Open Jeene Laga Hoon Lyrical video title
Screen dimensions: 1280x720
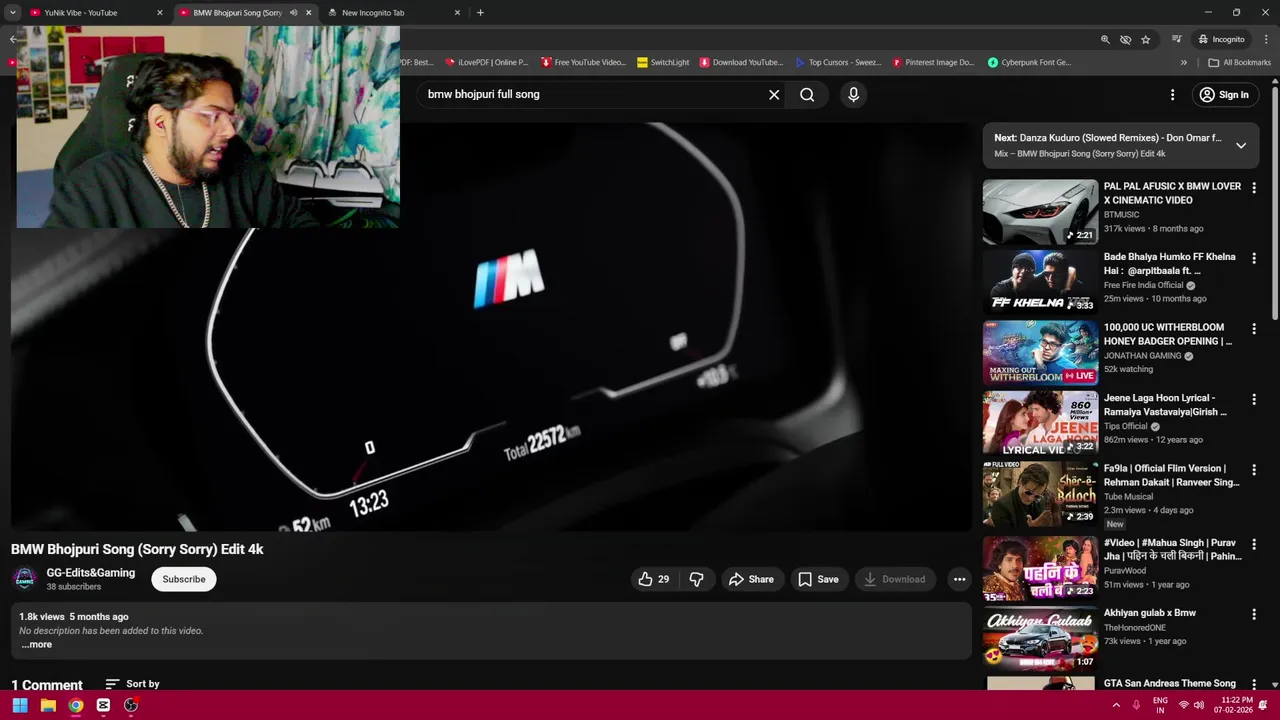(x=1165, y=405)
